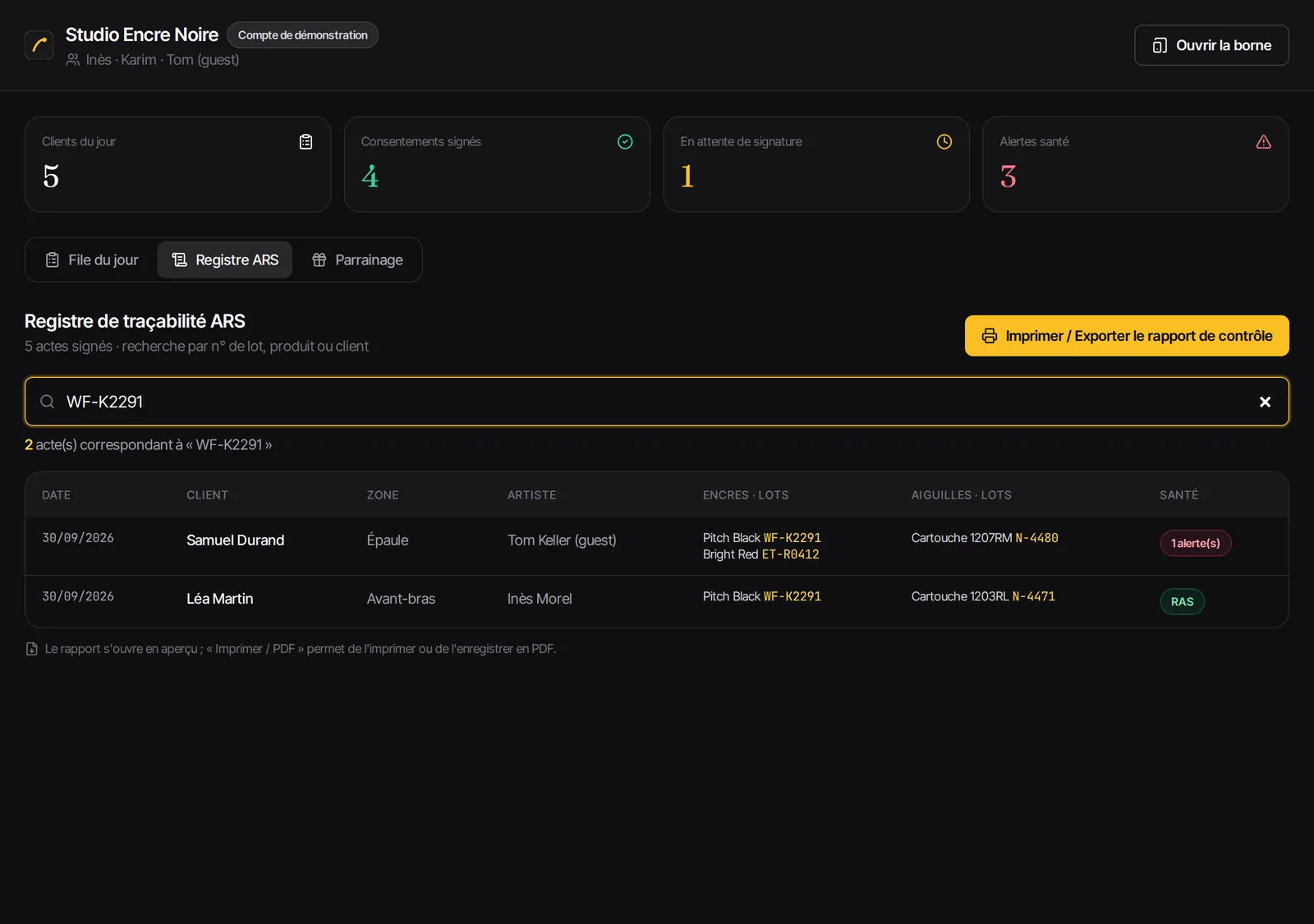The image size is (1314, 924).
Task: Open the 1 alerte(s) badge for Samuel Durand
Action: tap(1195, 543)
